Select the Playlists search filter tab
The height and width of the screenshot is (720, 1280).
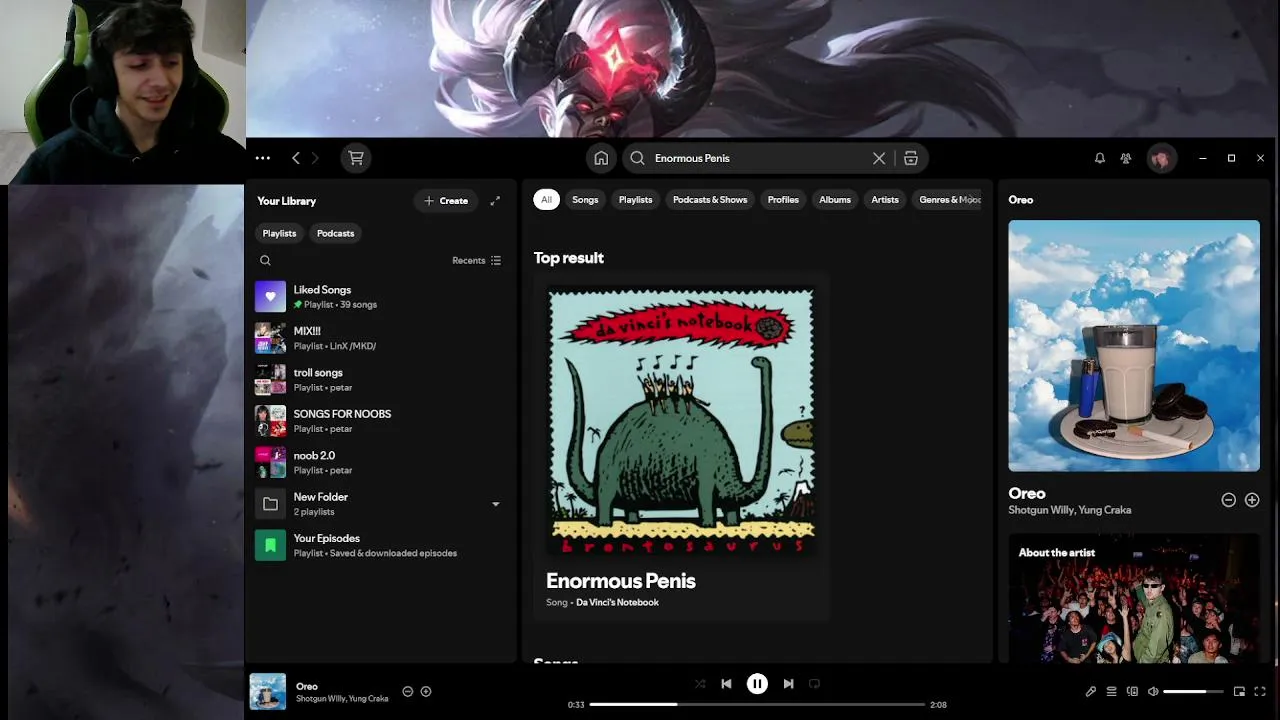click(635, 200)
